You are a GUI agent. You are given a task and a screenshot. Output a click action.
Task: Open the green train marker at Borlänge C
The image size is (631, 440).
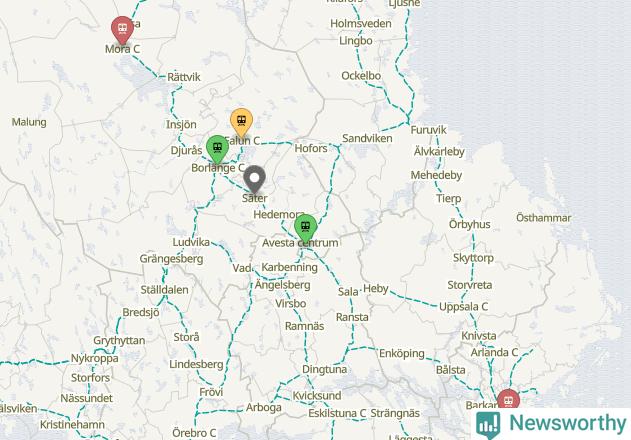pos(217,149)
